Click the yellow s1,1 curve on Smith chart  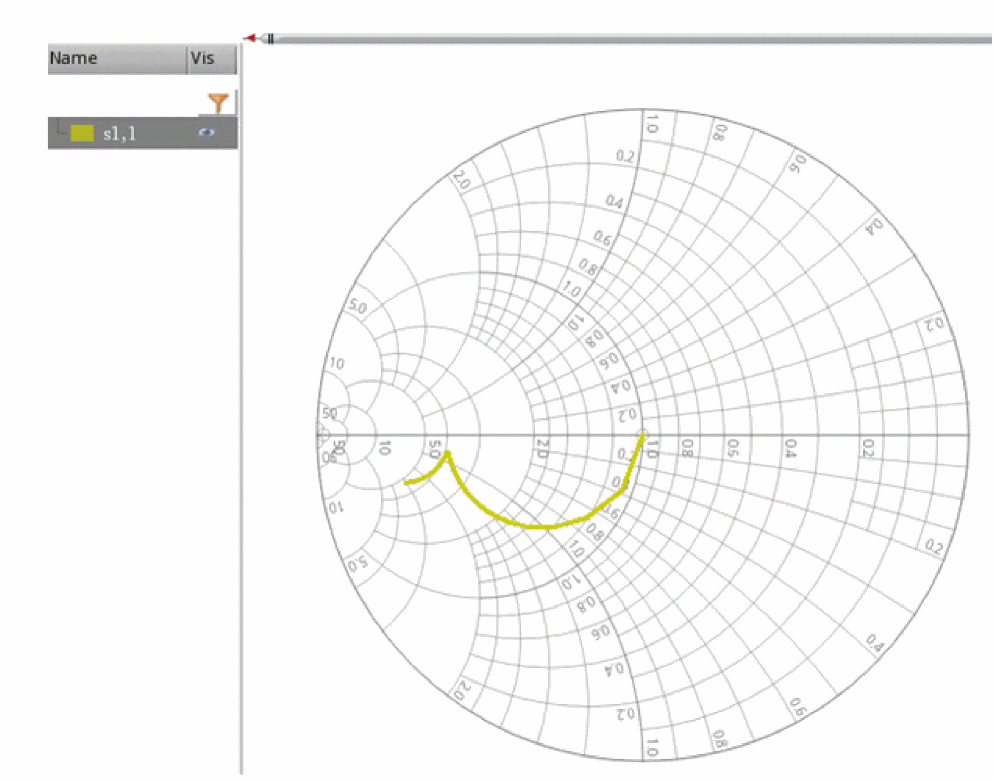[x=540, y=526]
